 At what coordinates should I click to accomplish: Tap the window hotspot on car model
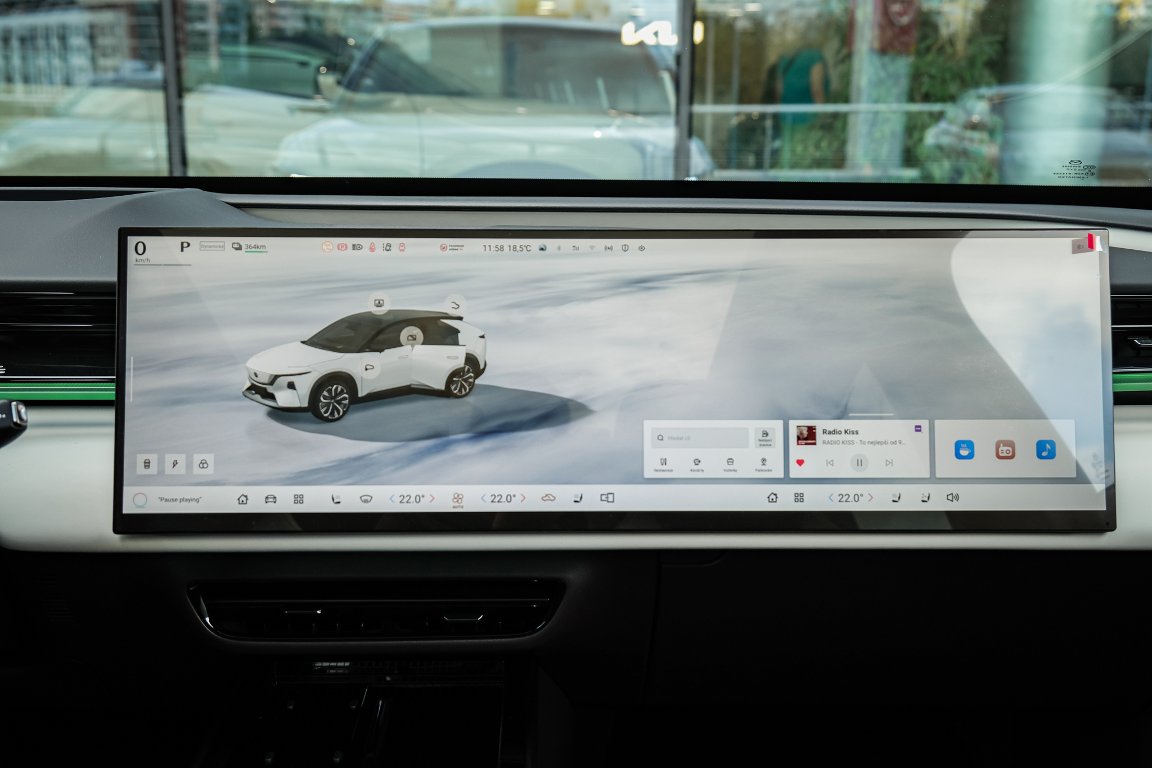pos(411,337)
